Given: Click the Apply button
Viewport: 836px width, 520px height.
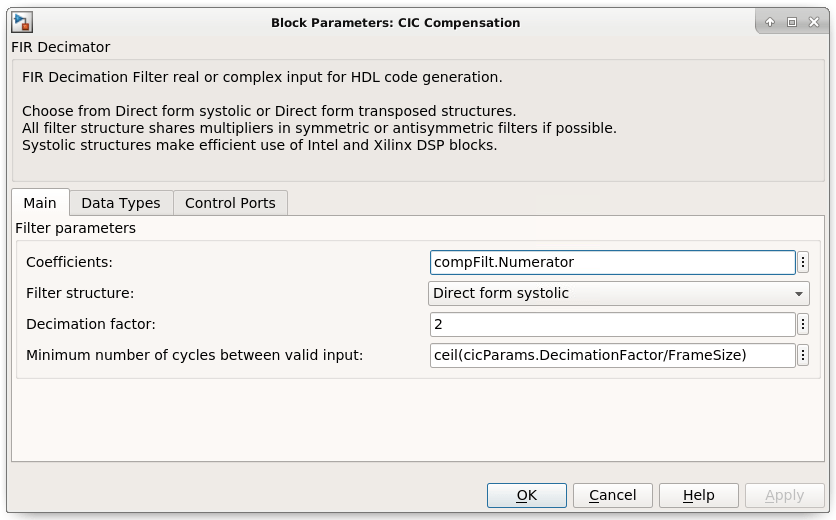Looking at the screenshot, I should point(784,495).
